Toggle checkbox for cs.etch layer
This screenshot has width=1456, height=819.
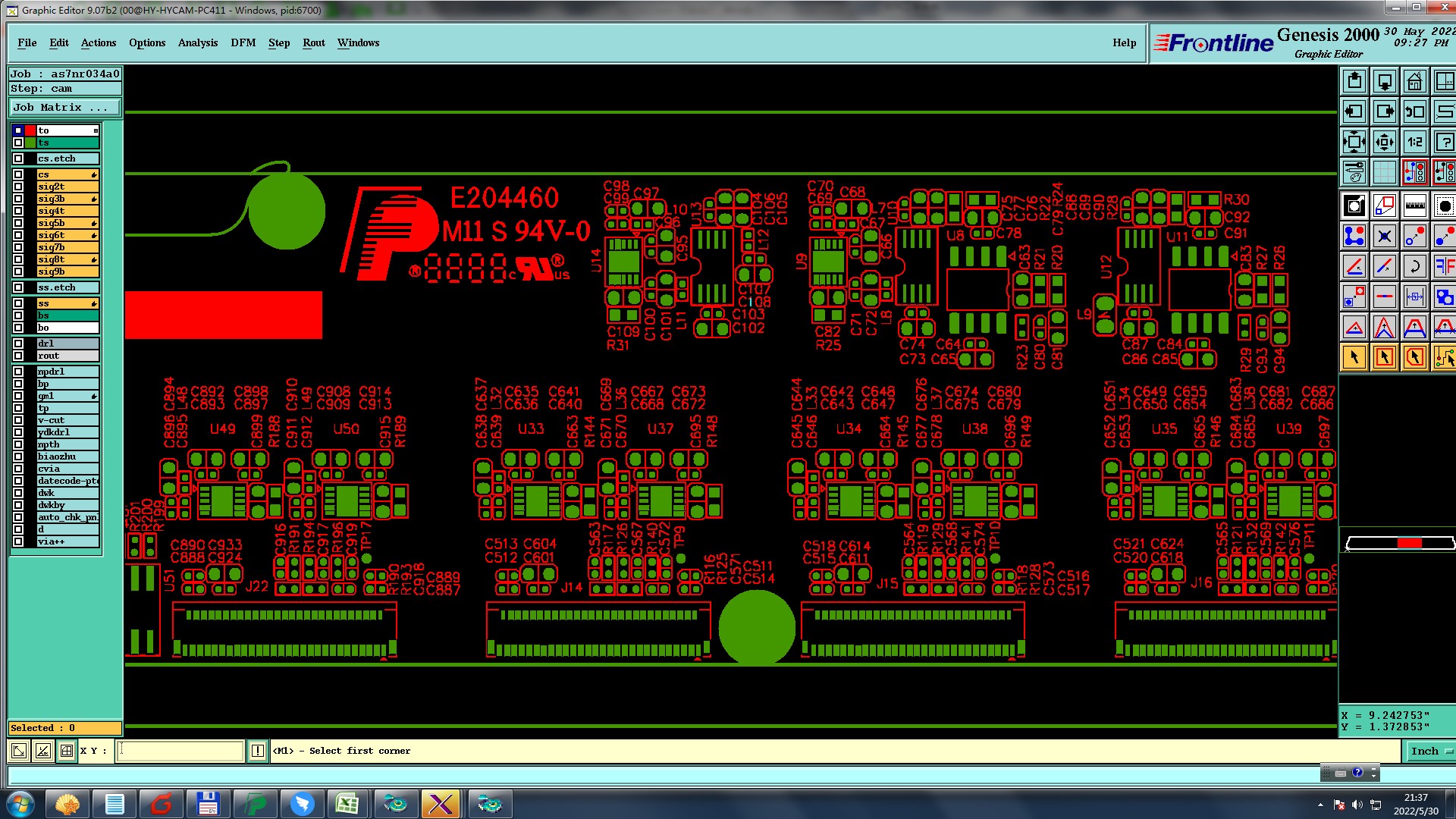click(18, 158)
